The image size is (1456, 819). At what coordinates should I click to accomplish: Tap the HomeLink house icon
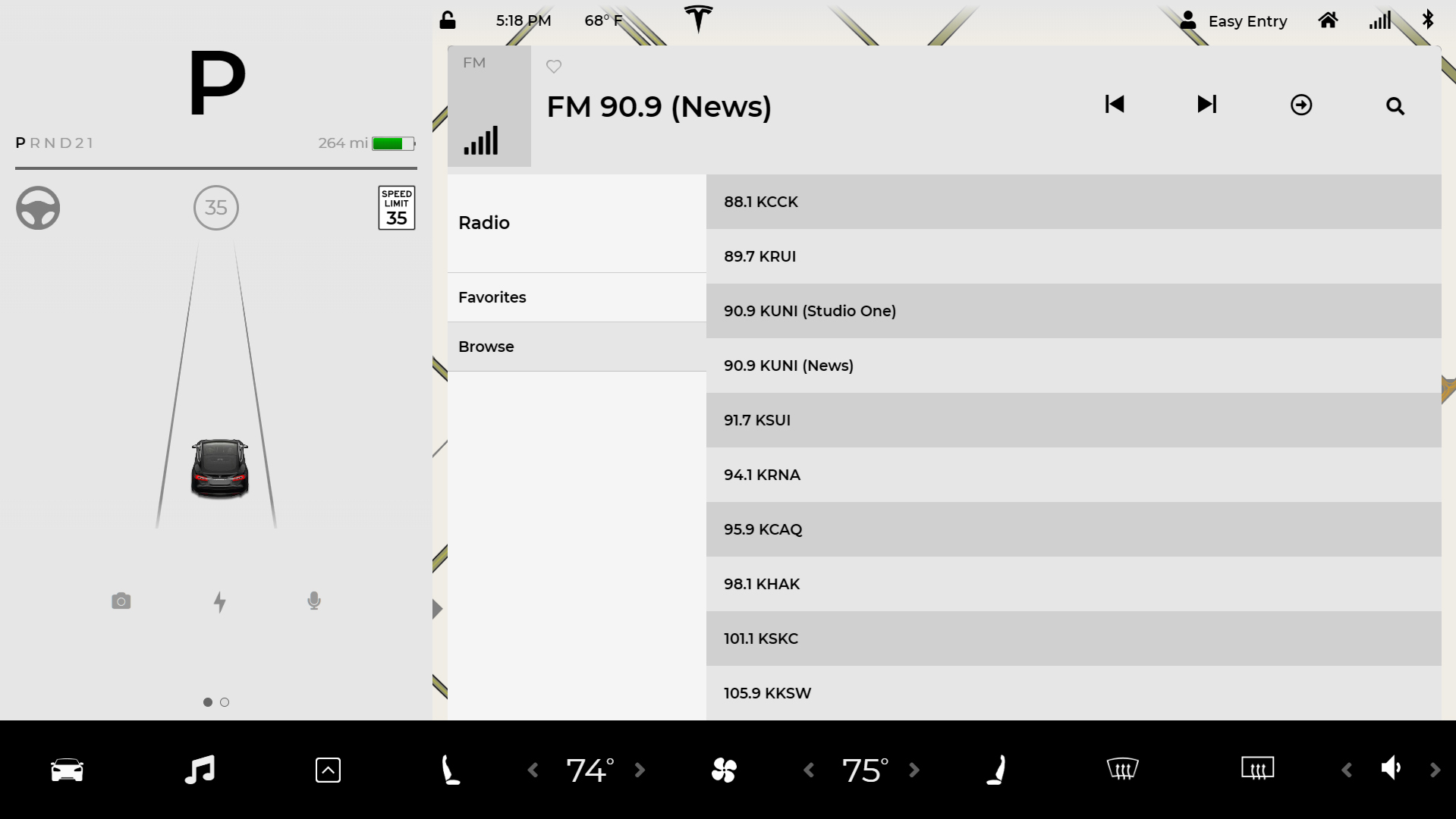[1328, 20]
